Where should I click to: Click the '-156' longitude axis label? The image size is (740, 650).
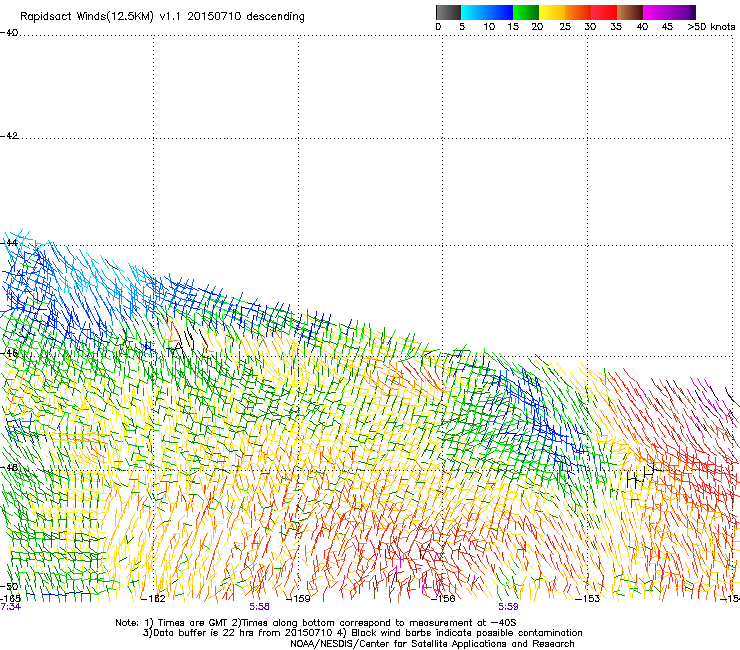click(443, 599)
